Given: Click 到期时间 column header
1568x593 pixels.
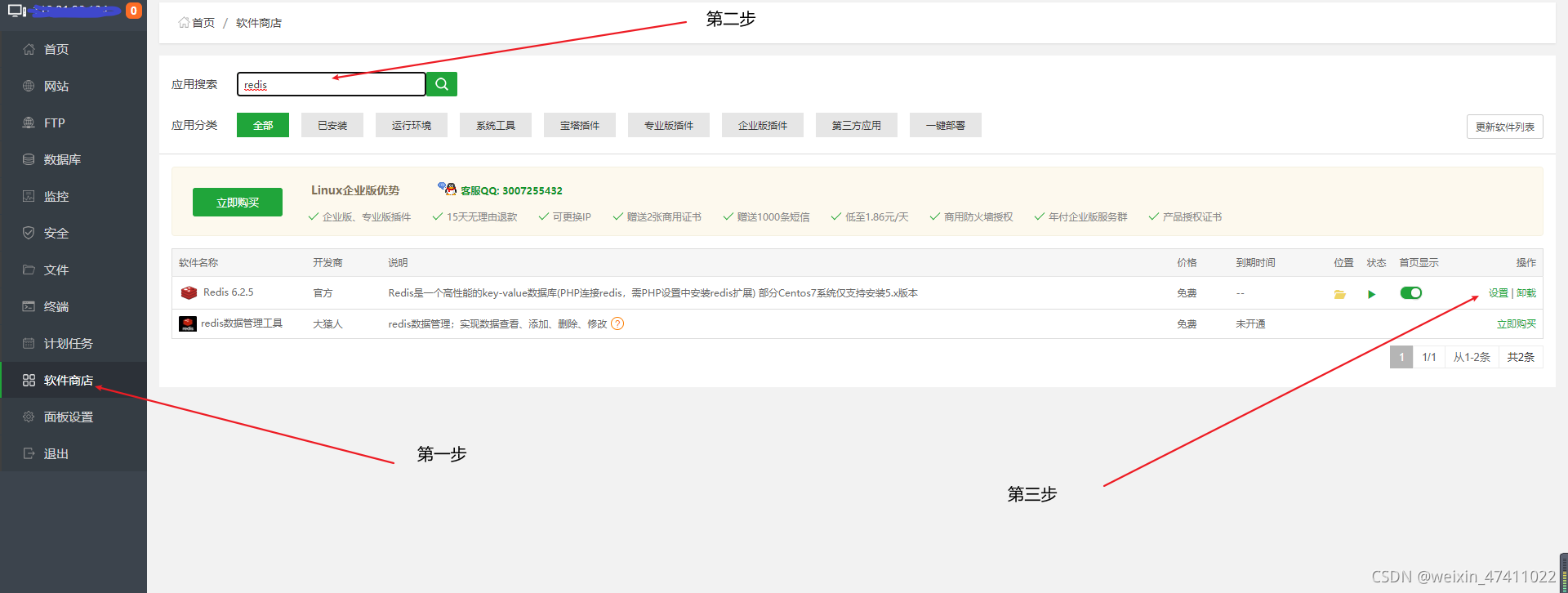Looking at the screenshot, I should (1255, 263).
